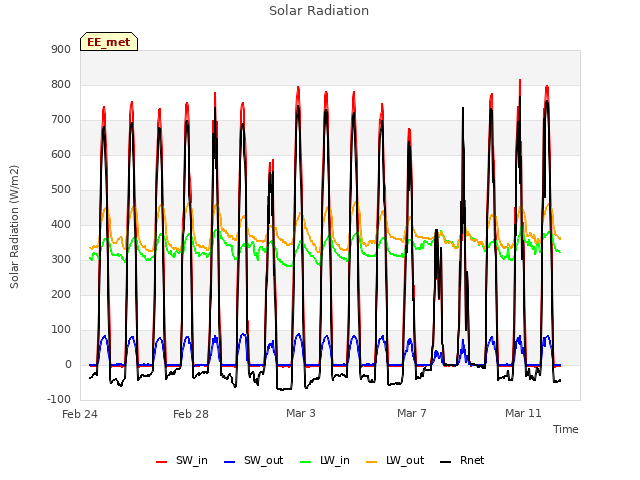Click the 300 y-axis tick label

coord(61,260)
